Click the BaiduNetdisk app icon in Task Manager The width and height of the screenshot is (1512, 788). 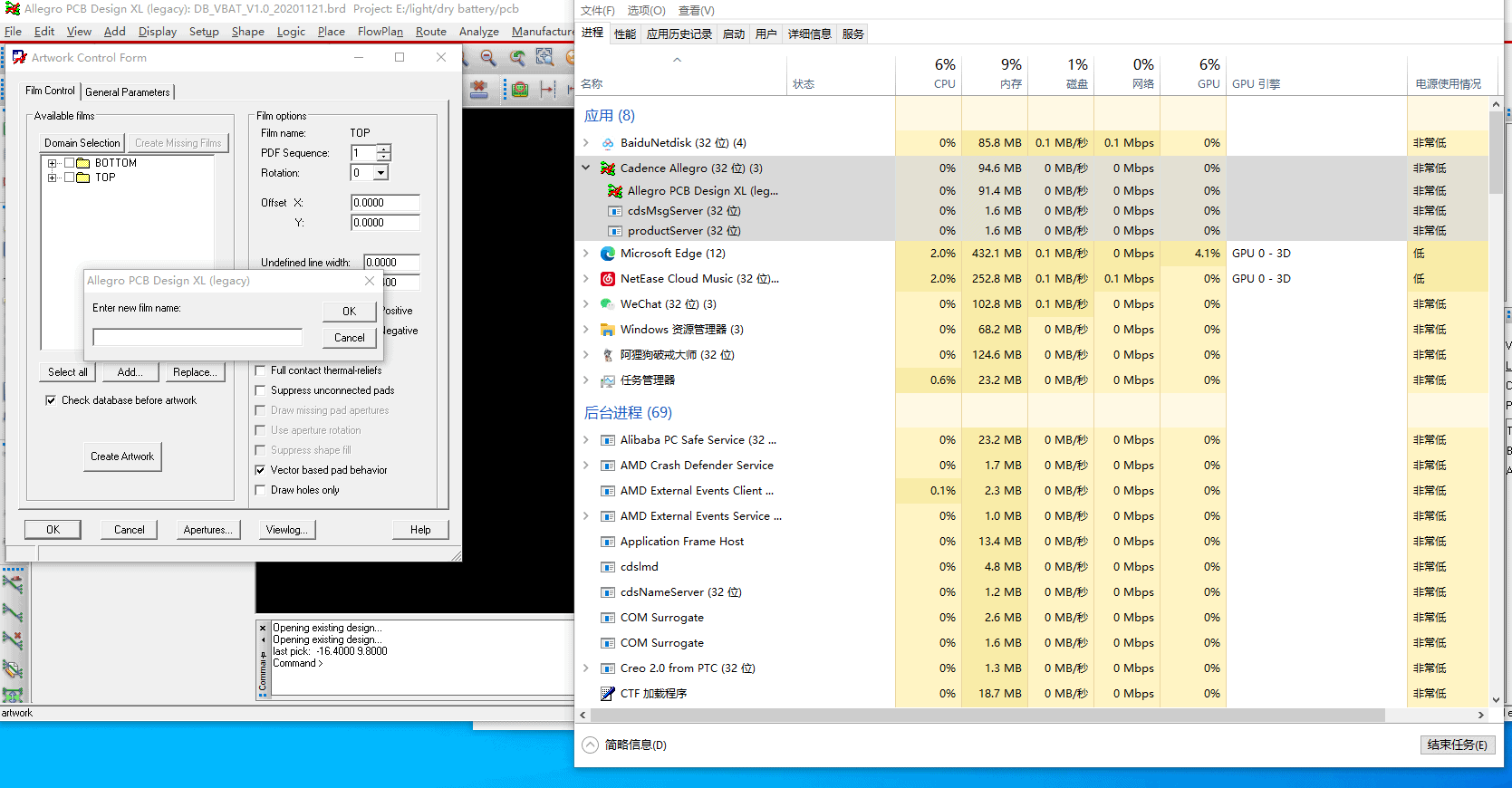pos(609,143)
